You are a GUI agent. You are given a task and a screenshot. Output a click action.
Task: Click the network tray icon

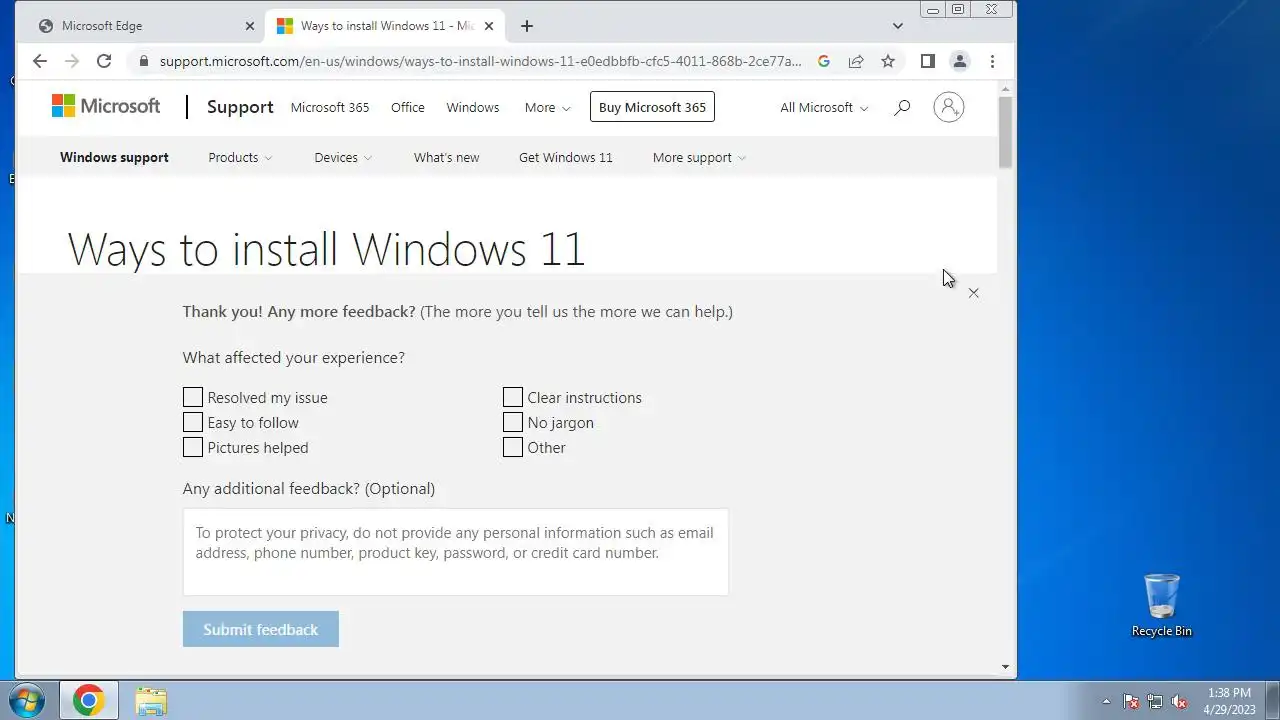tap(1155, 701)
